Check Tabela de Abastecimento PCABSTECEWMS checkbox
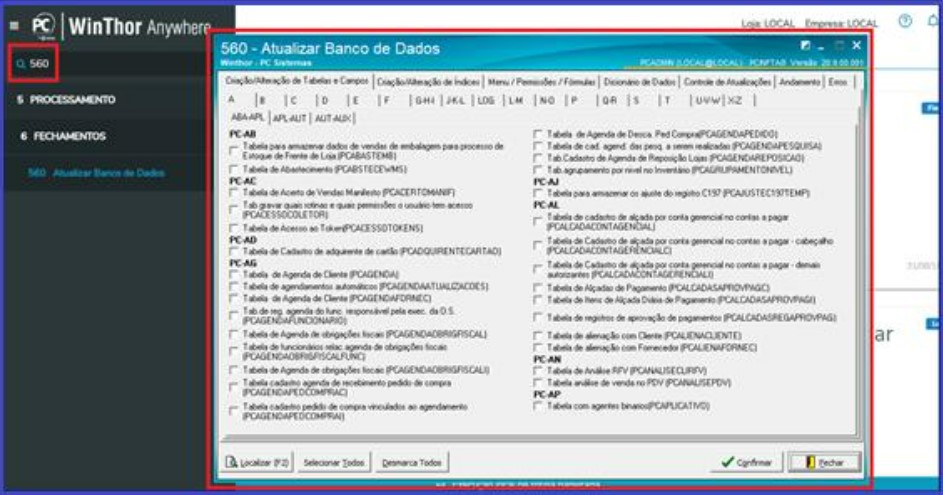The height and width of the screenshot is (495, 943). [x=233, y=170]
